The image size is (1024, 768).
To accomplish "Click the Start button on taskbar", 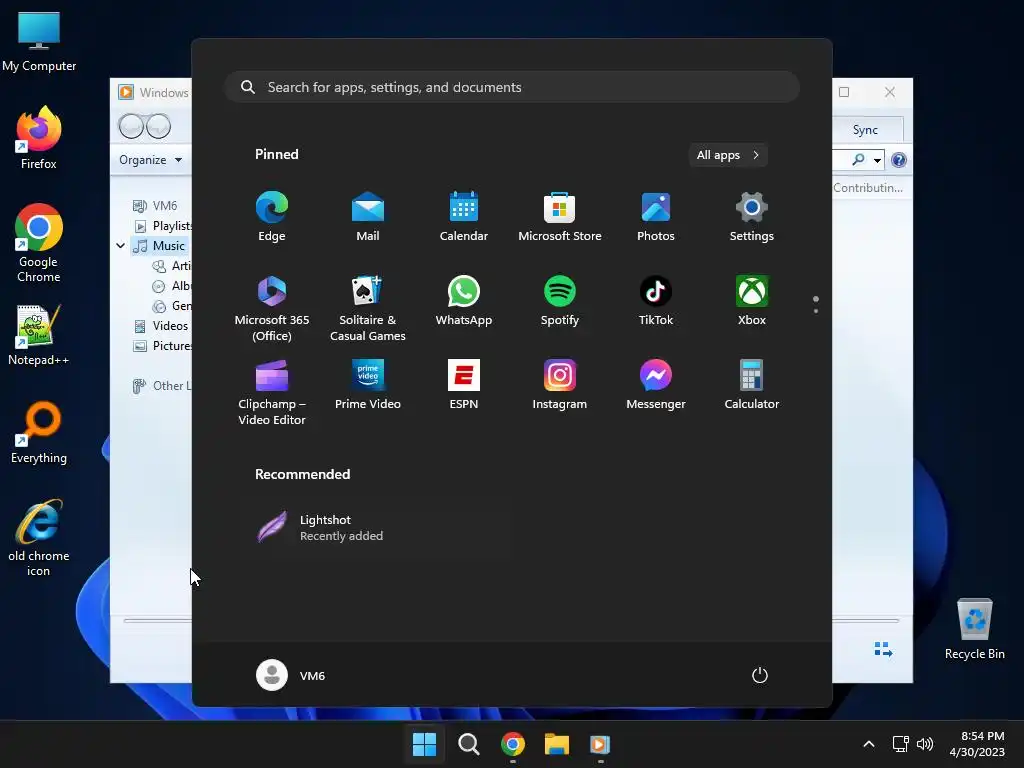I will pyautogui.click(x=424, y=744).
